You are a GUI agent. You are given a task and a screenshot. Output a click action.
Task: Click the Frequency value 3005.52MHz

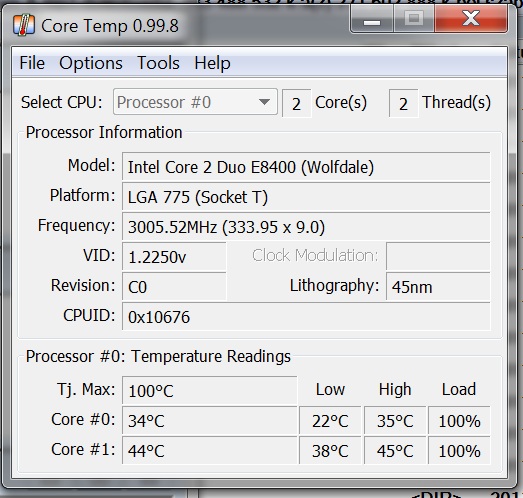(x=306, y=227)
